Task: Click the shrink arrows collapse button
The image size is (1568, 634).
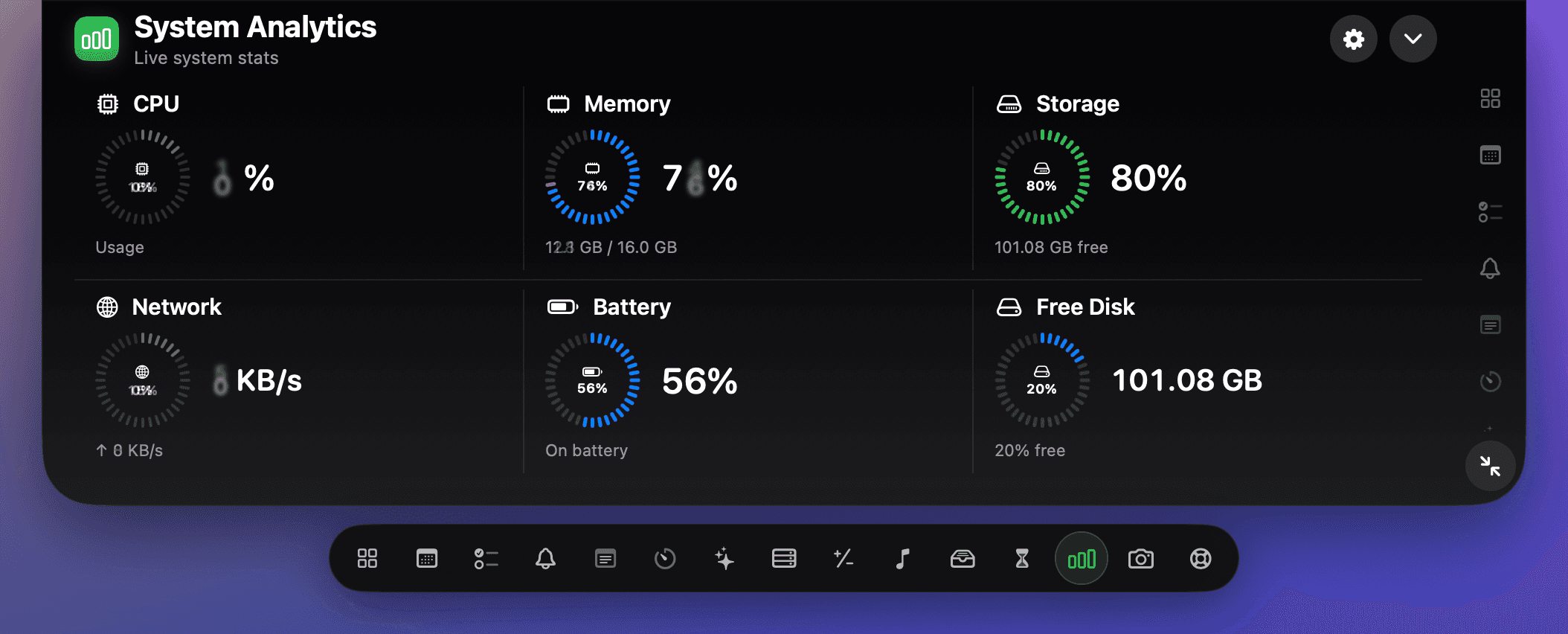Action: (1490, 466)
